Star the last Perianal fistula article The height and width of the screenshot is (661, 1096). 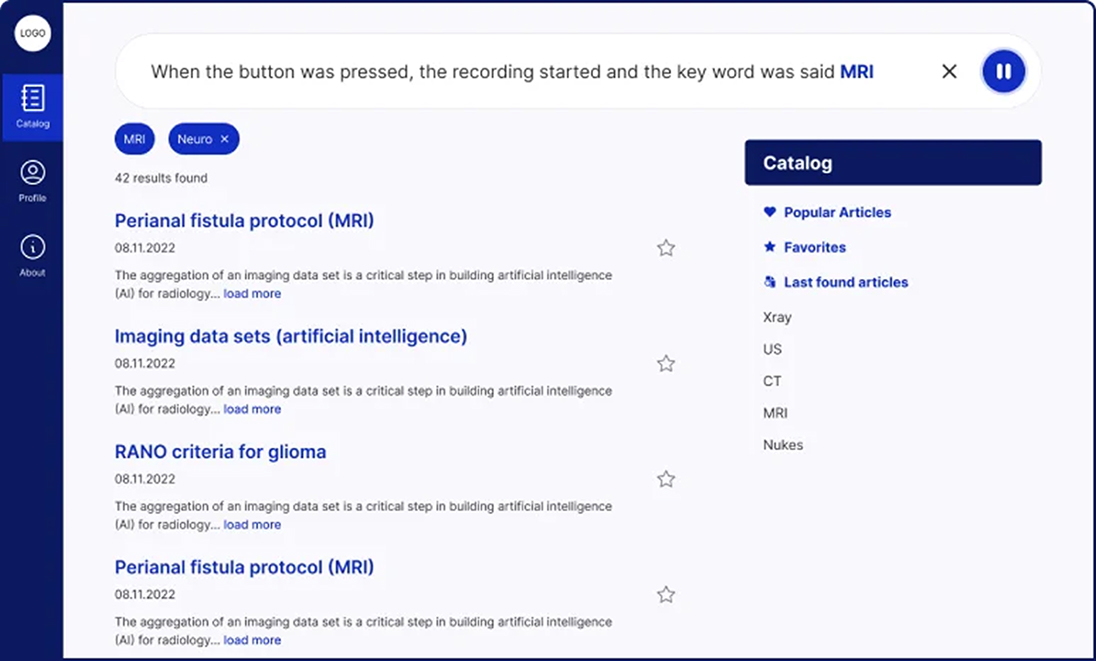click(666, 595)
